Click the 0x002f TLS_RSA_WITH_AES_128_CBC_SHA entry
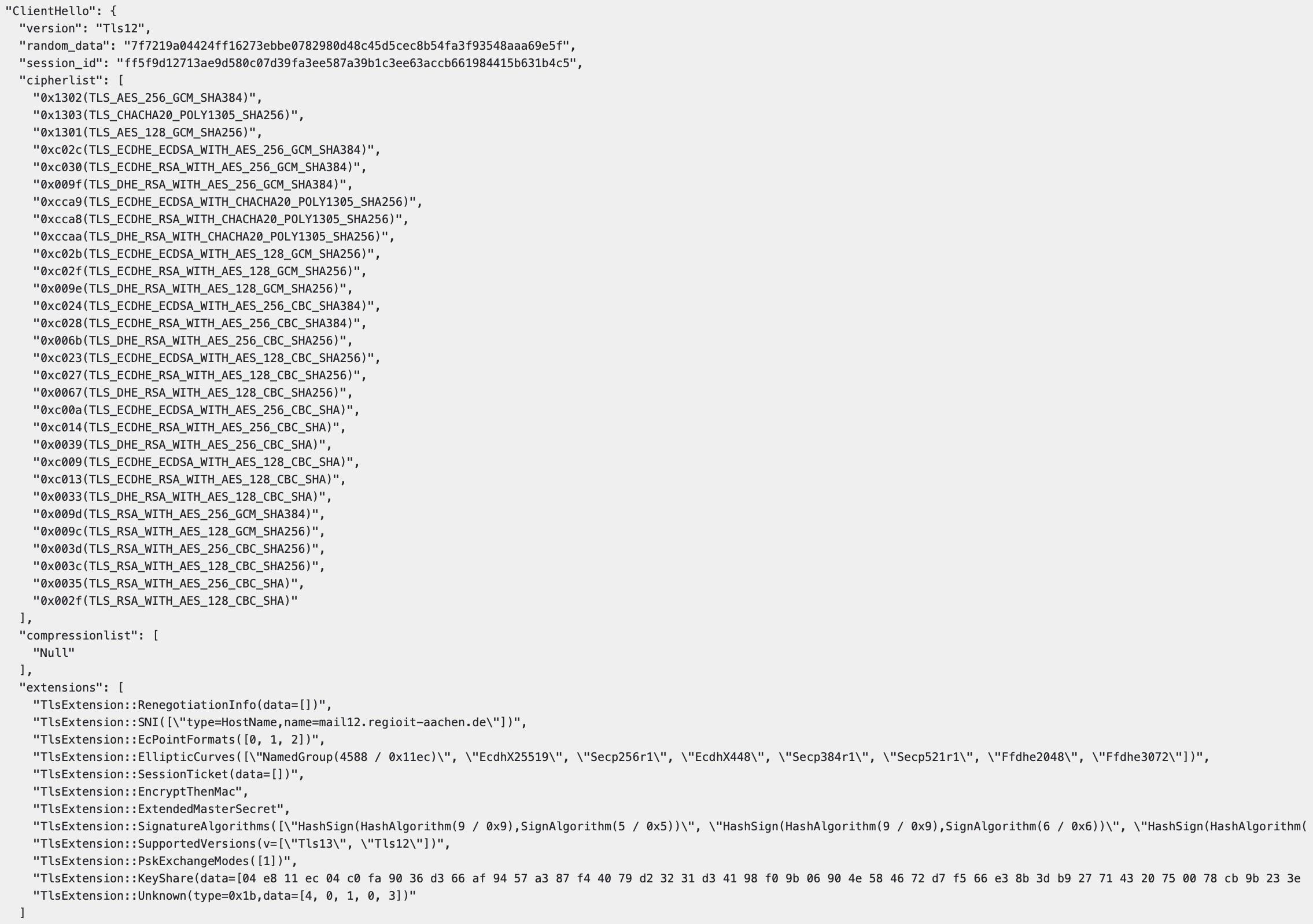This screenshot has height=924, width=1313. pos(165,601)
